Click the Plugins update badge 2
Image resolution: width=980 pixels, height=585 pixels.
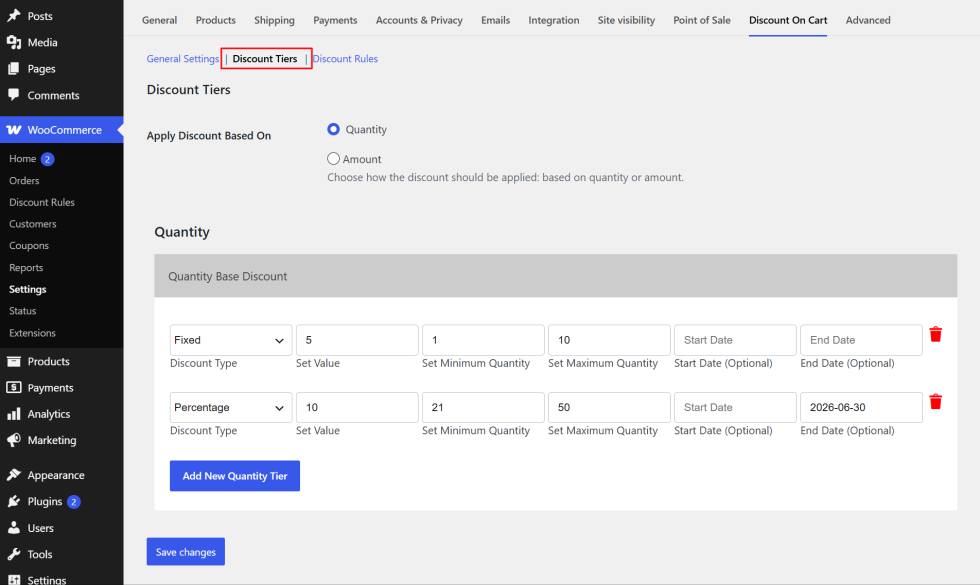click(74, 502)
